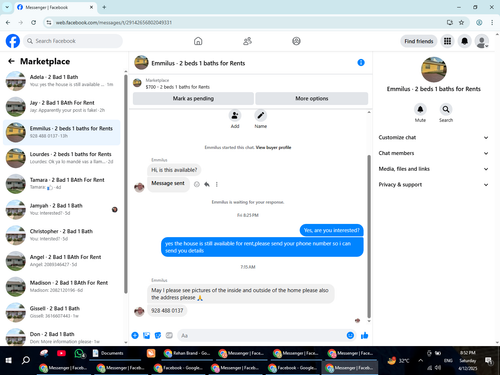Image resolution: width=500 pixels, height=375 pixels.
Task: Click the chat list vertical scrollbar
Action: tap(126, 184)
